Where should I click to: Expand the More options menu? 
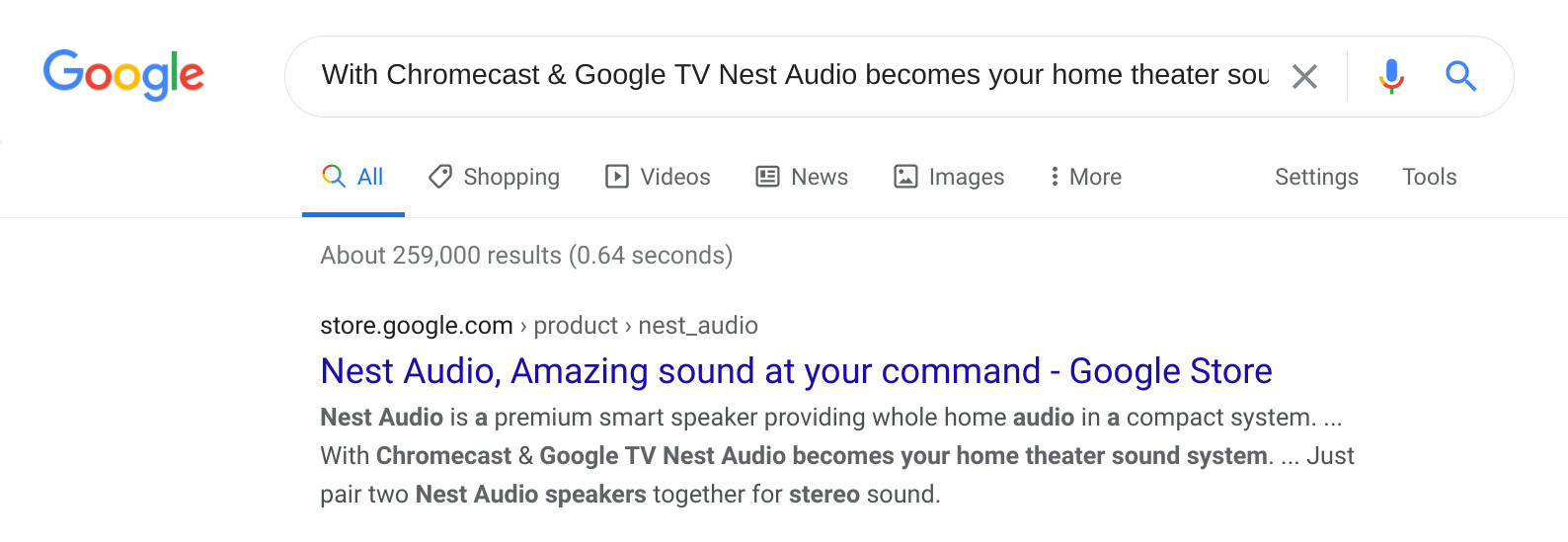(1085, 177)
